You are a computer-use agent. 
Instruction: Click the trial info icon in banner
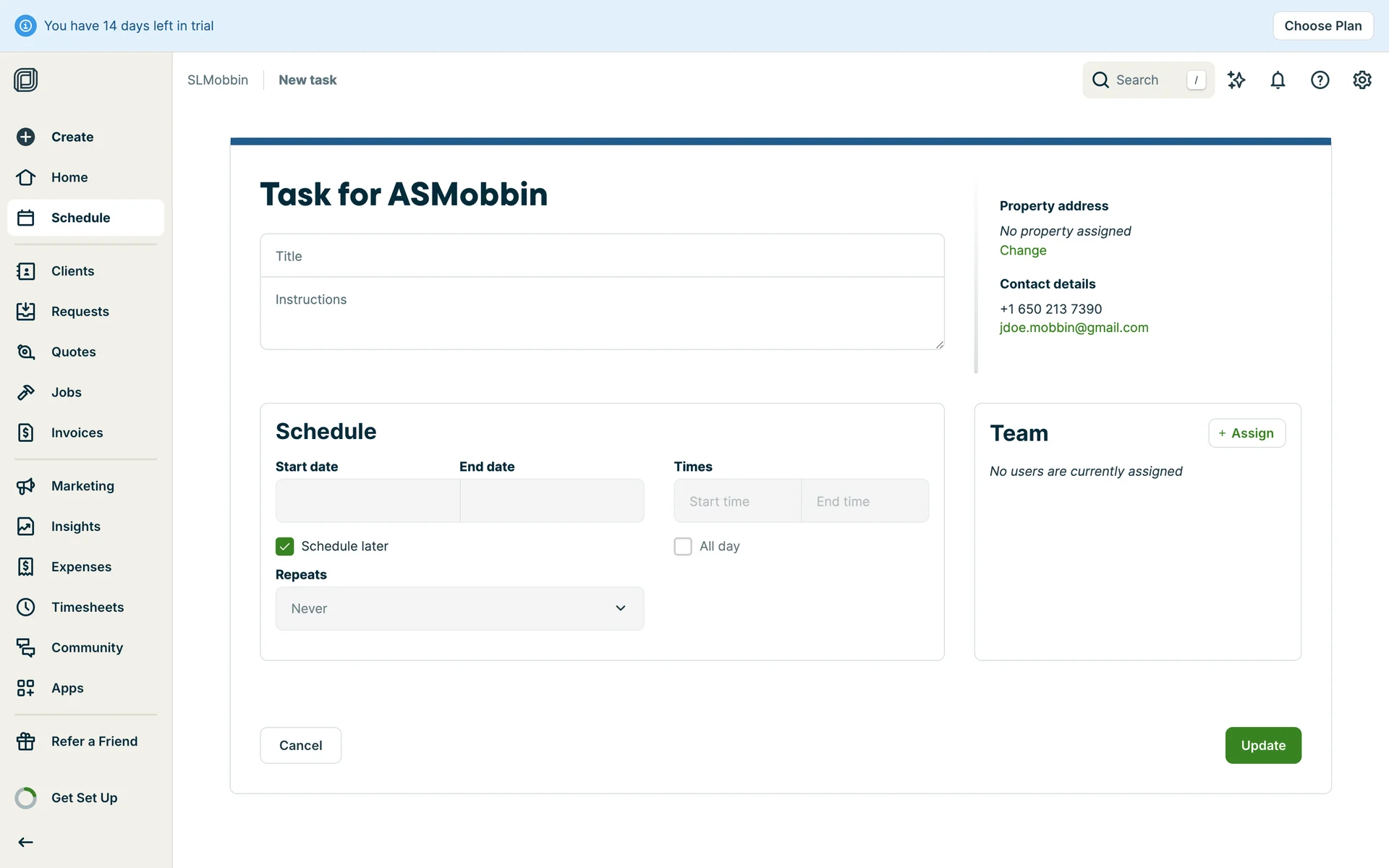coord(25,26)
